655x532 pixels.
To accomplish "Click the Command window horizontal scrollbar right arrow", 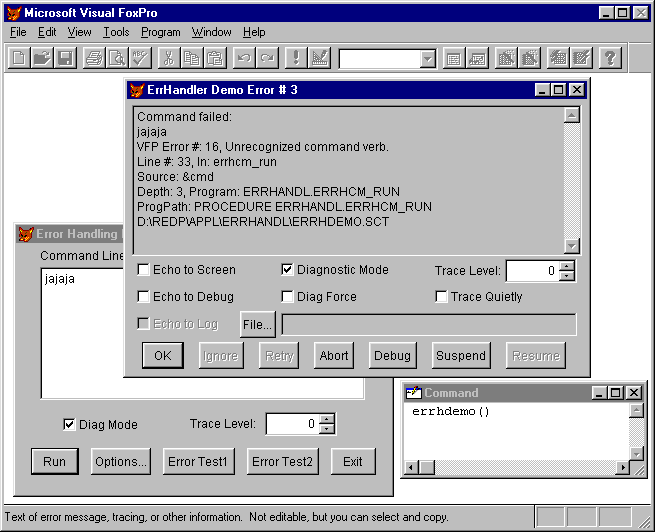I will [x=623, y=467].
